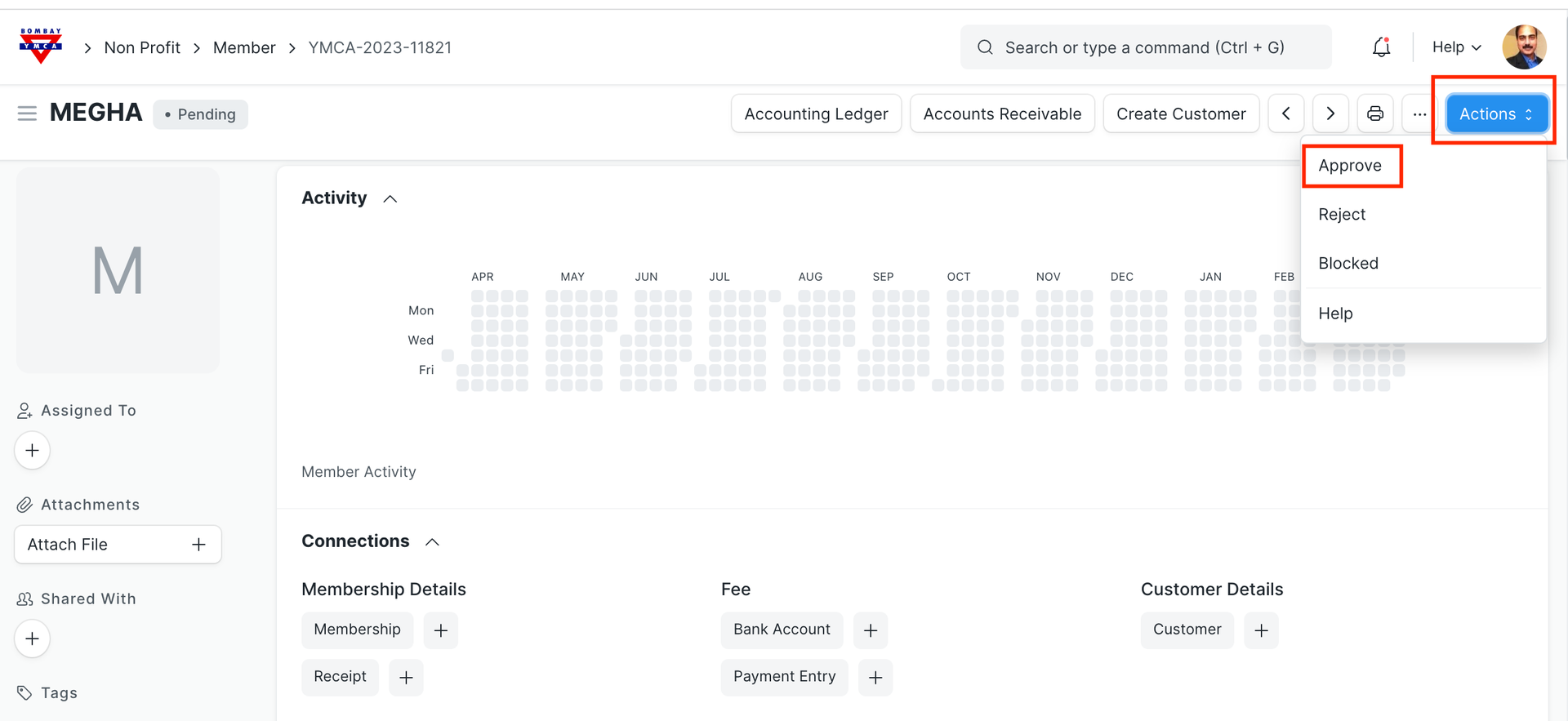This screenshot has height=721, width=1568.
Task: Click the Bombay YMCA logo
Action: (x=40, y=47)
